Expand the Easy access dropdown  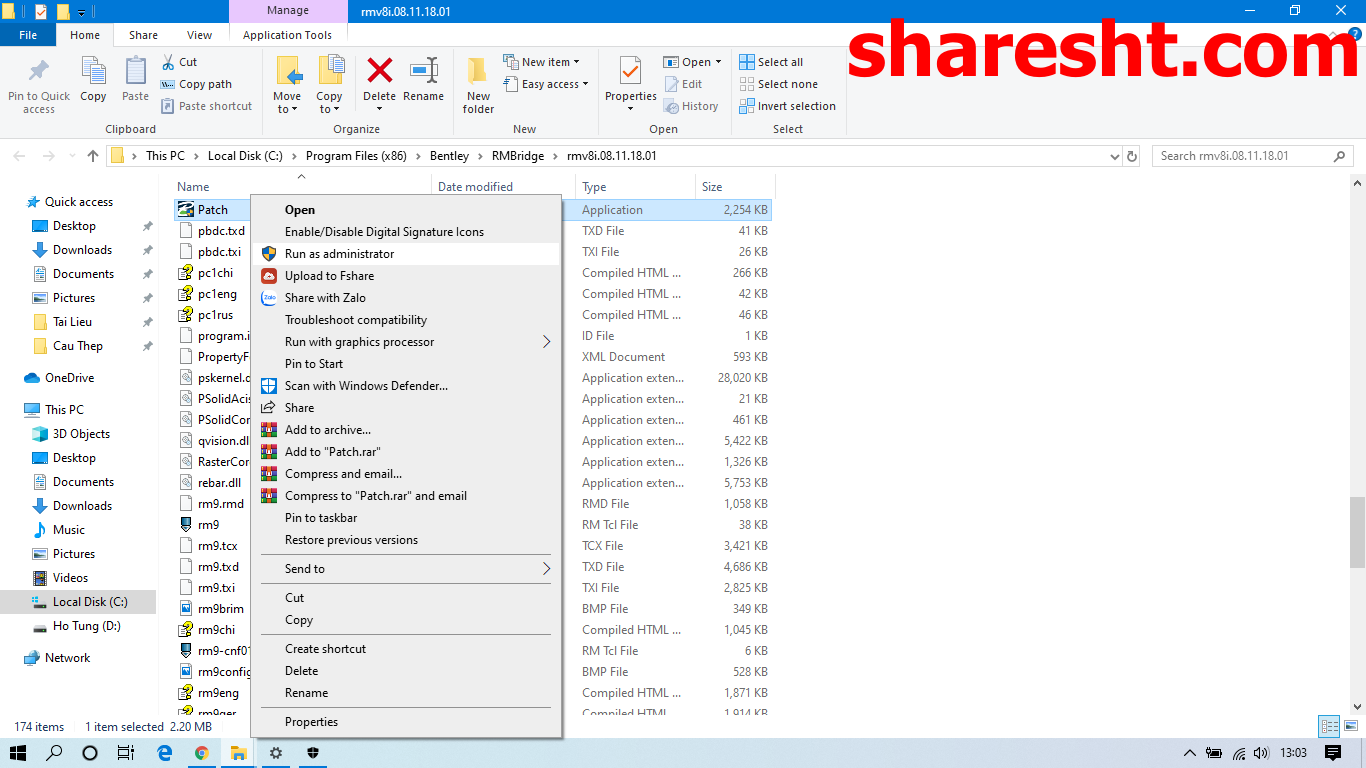(x=546, y=84)
